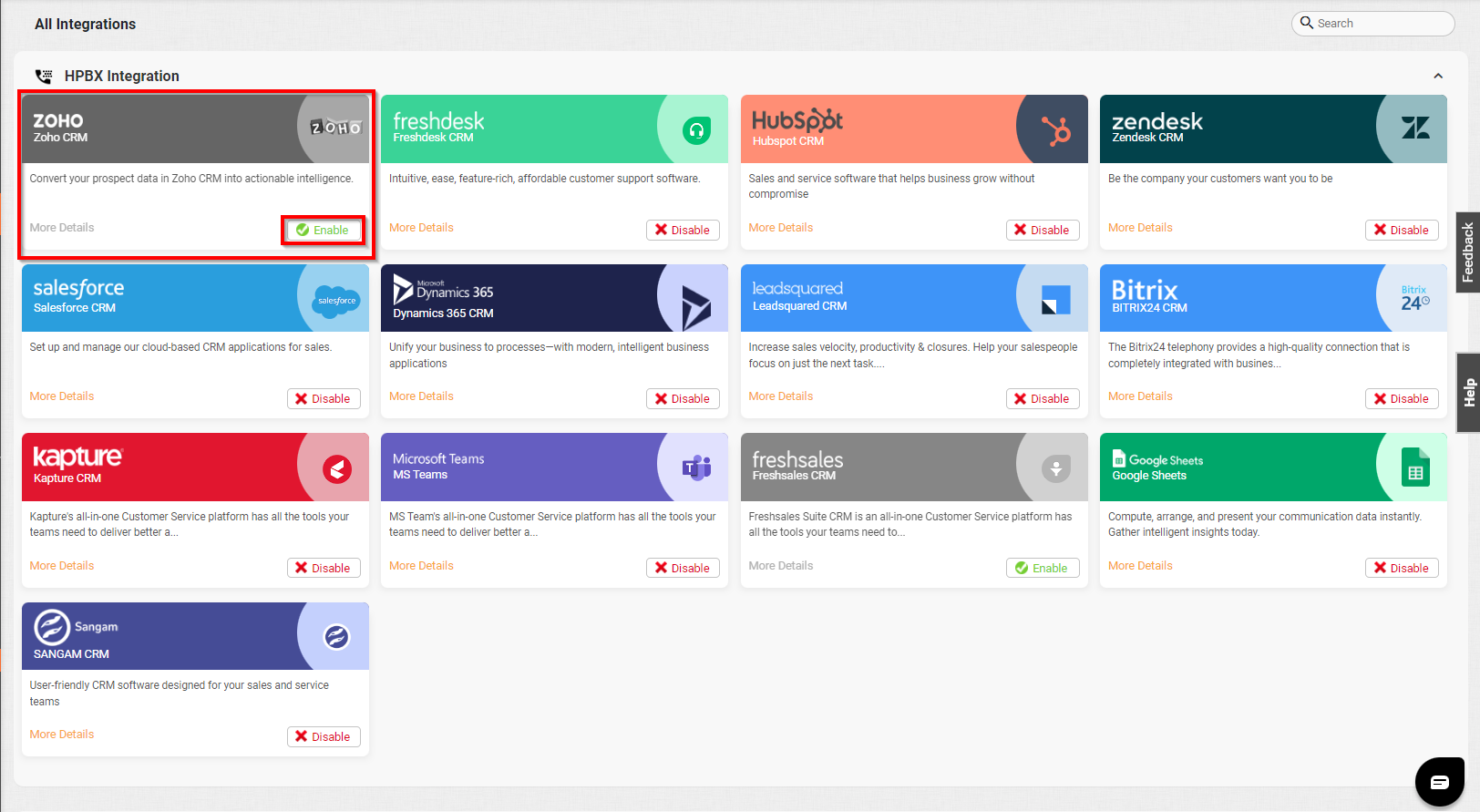The height and width of the screenshot is (812, 1480).
Task: Click the 'All Integrations' page title
Action: tap(86, 25)
